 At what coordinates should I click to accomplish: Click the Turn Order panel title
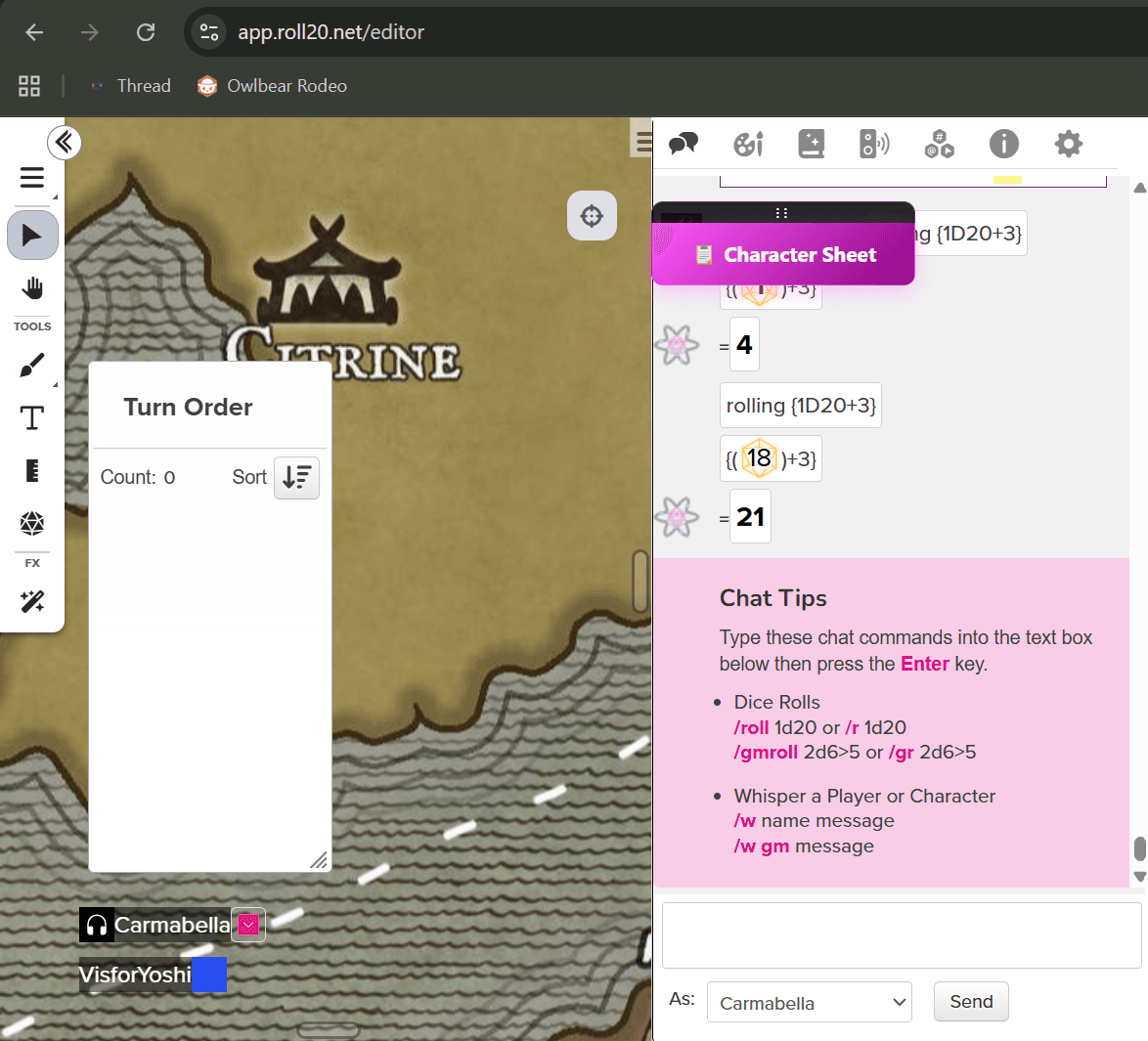pyautogui.click(x=188, y=407)
